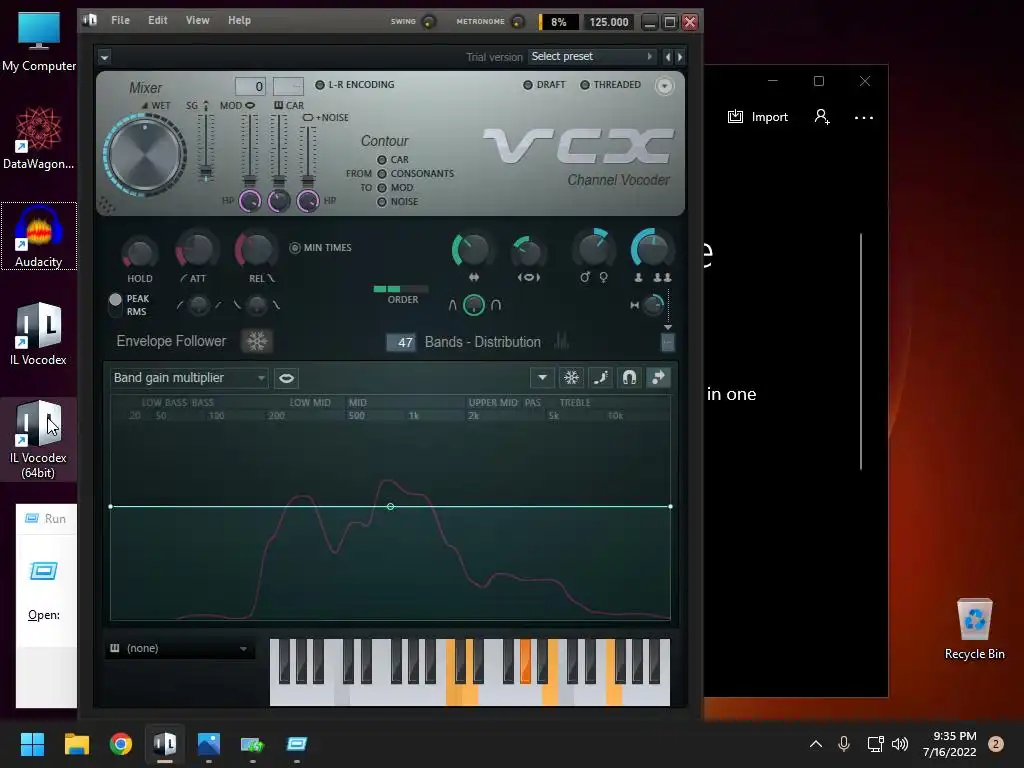Open the (none) keyboard mode dropdown

(179, 648)
